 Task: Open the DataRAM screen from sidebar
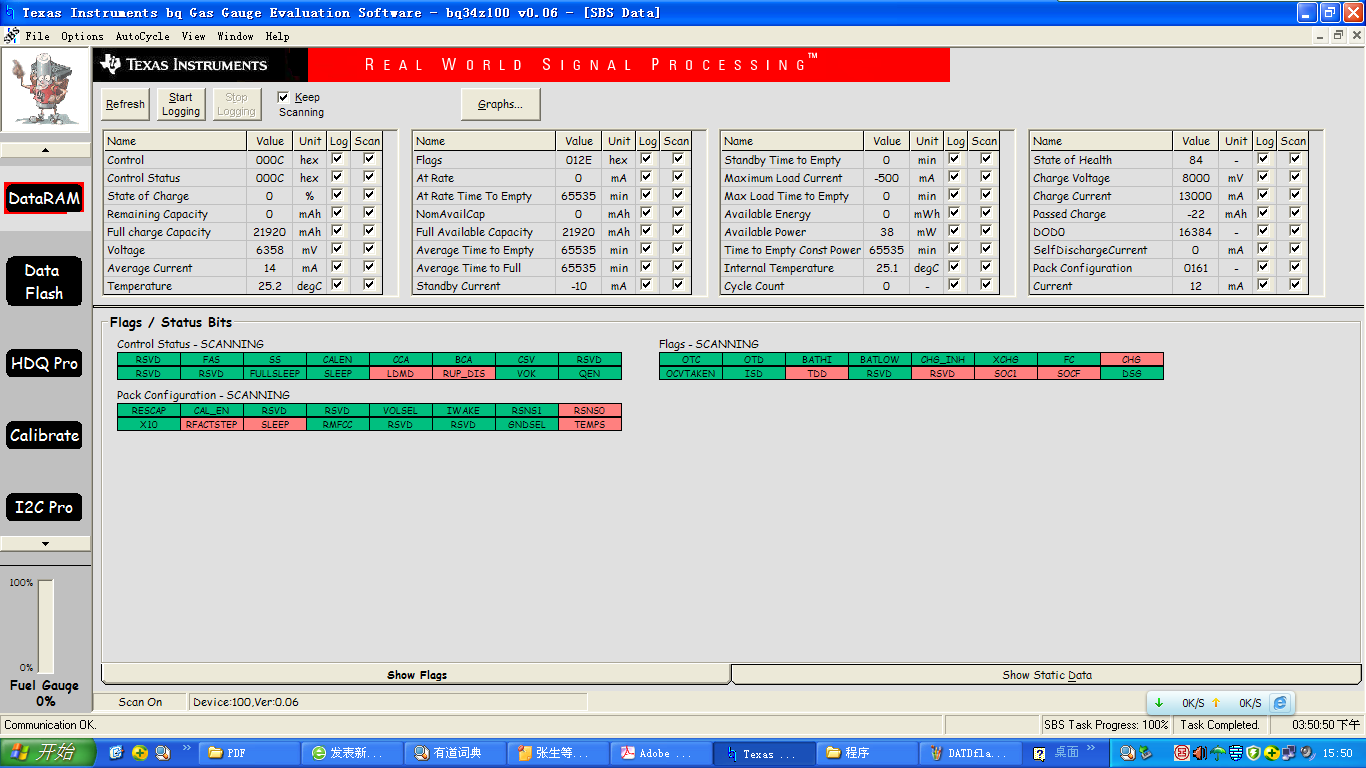[x=44, y=198]
